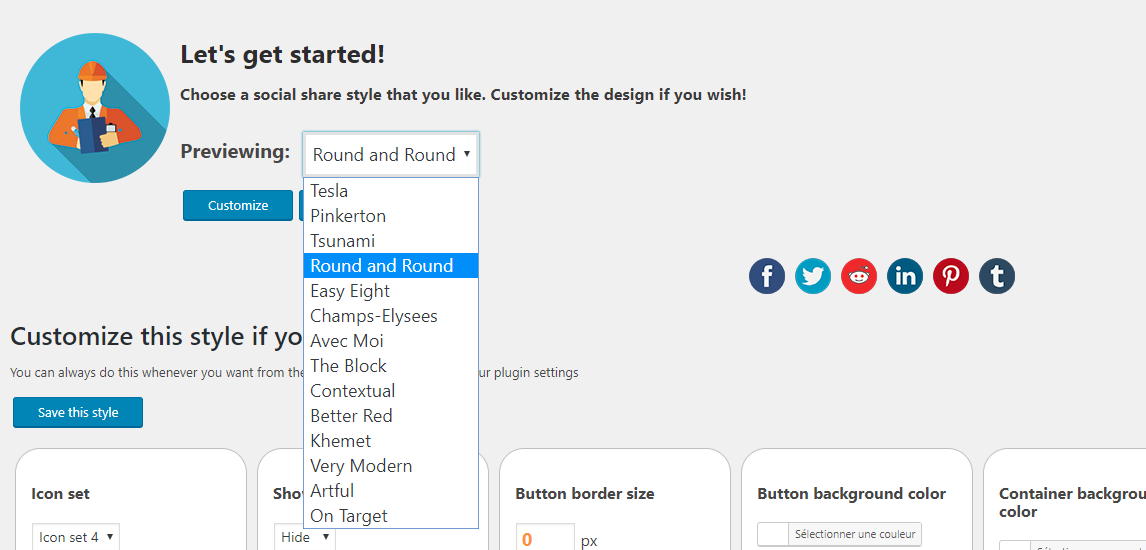Viewport: 1146px width, 550px height.
Task: Click the construction worker avatar image
Action: click(x=95, y=108)
